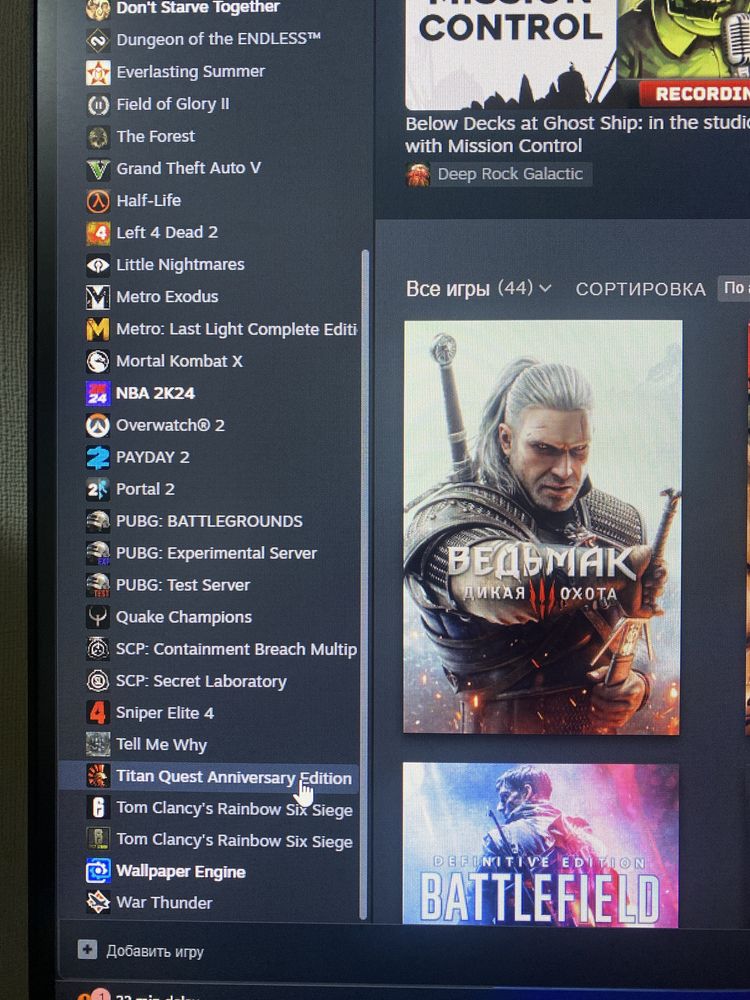This screenshot has width=750, height=1000.
Task: Click the Left 4 Dead 2 icon
Action: 98,233
